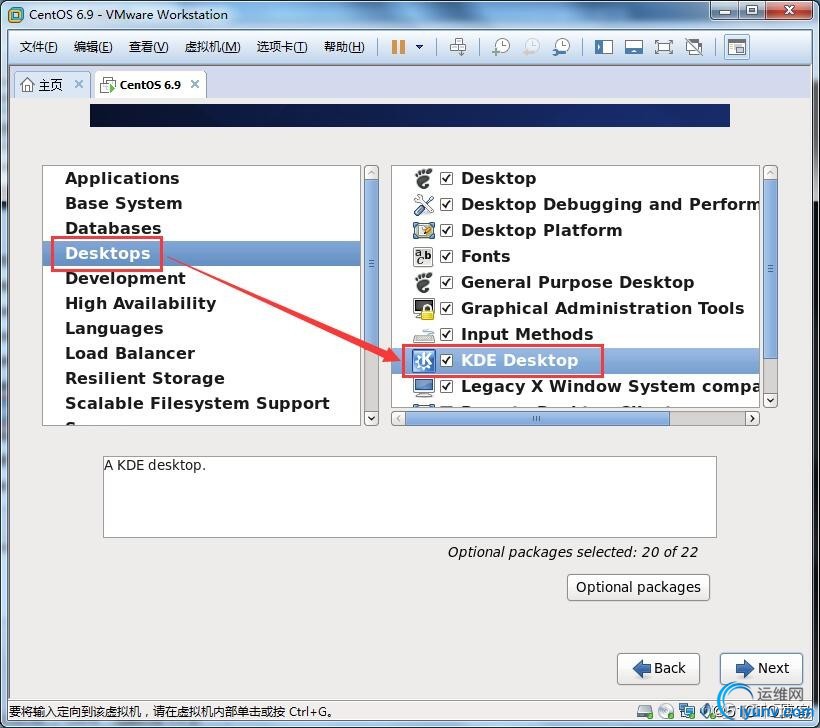The image size is (820, 728).
Task: Open the power options dropdown arrow
Action: click(x=419, y=47)
